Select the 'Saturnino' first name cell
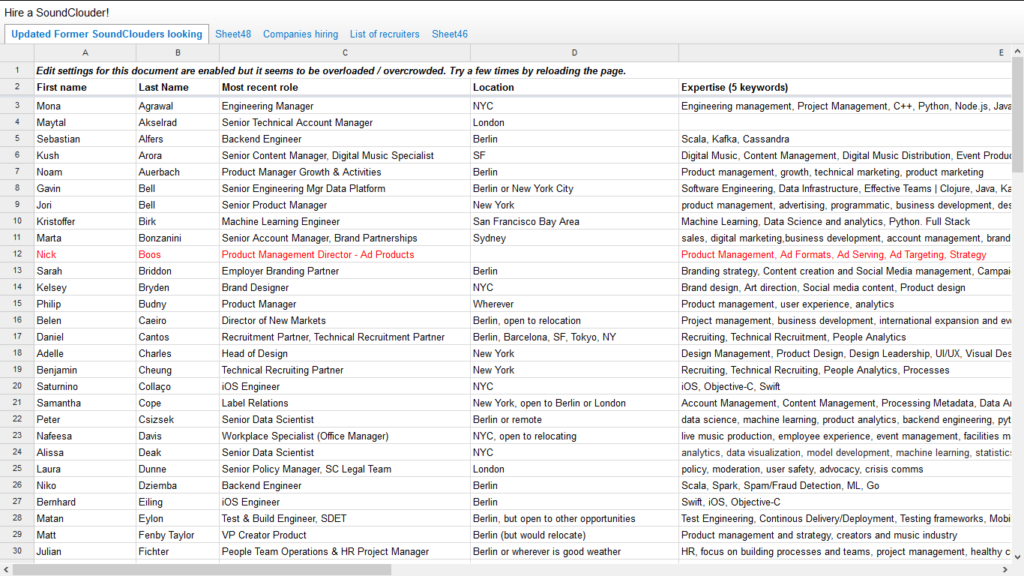Image resolution: width=1024 pixels, height=576 pixels. point(85,387)
